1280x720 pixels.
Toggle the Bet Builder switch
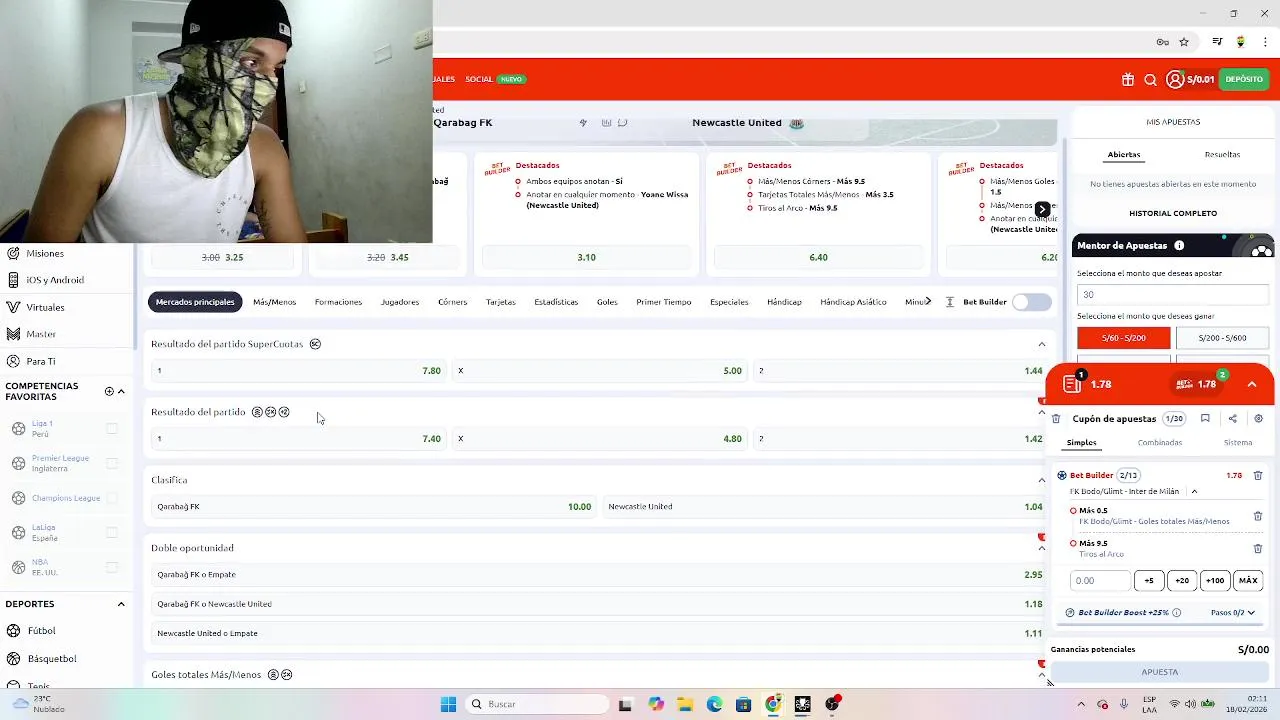pyautogui.click(x=1032, y=302)
